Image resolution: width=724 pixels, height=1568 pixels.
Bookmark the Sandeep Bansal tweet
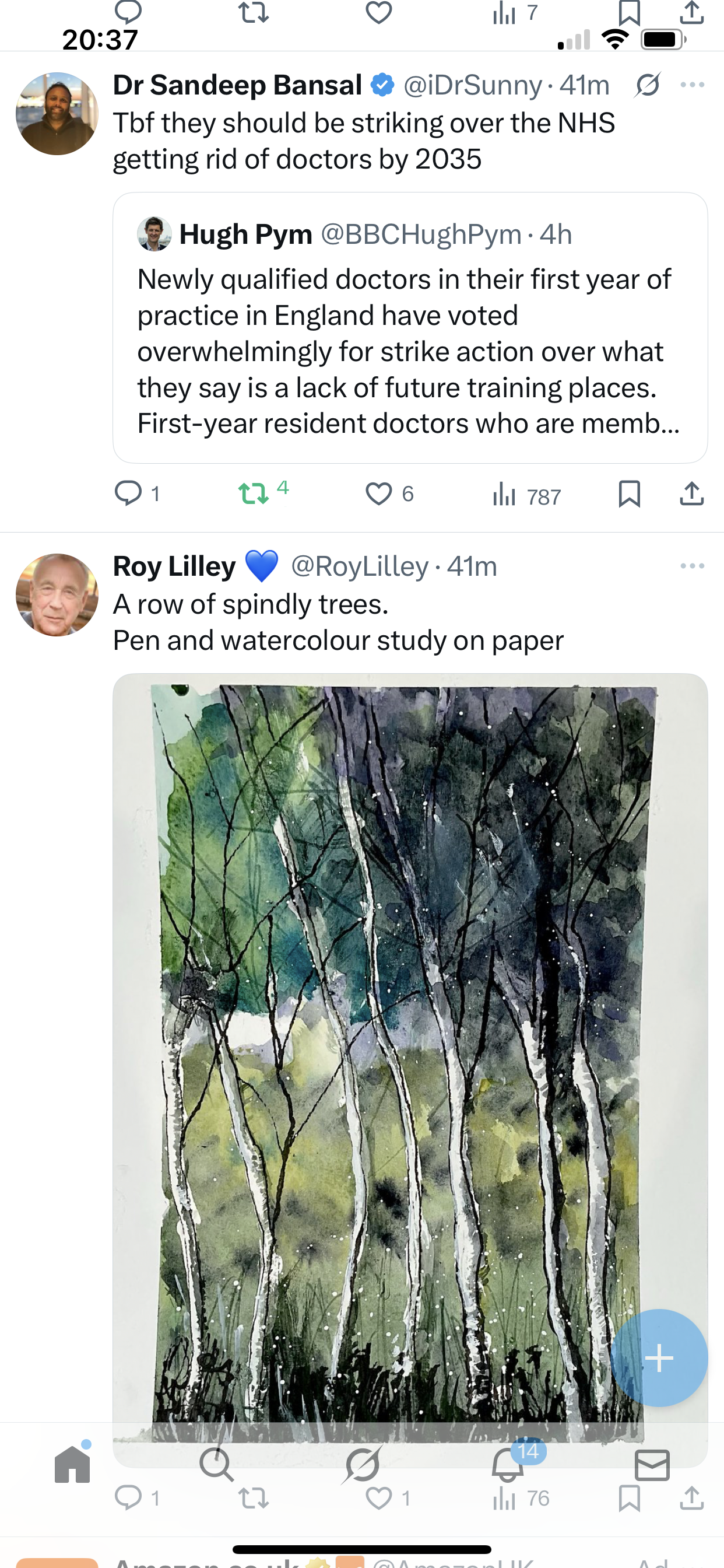pos(629,494)
